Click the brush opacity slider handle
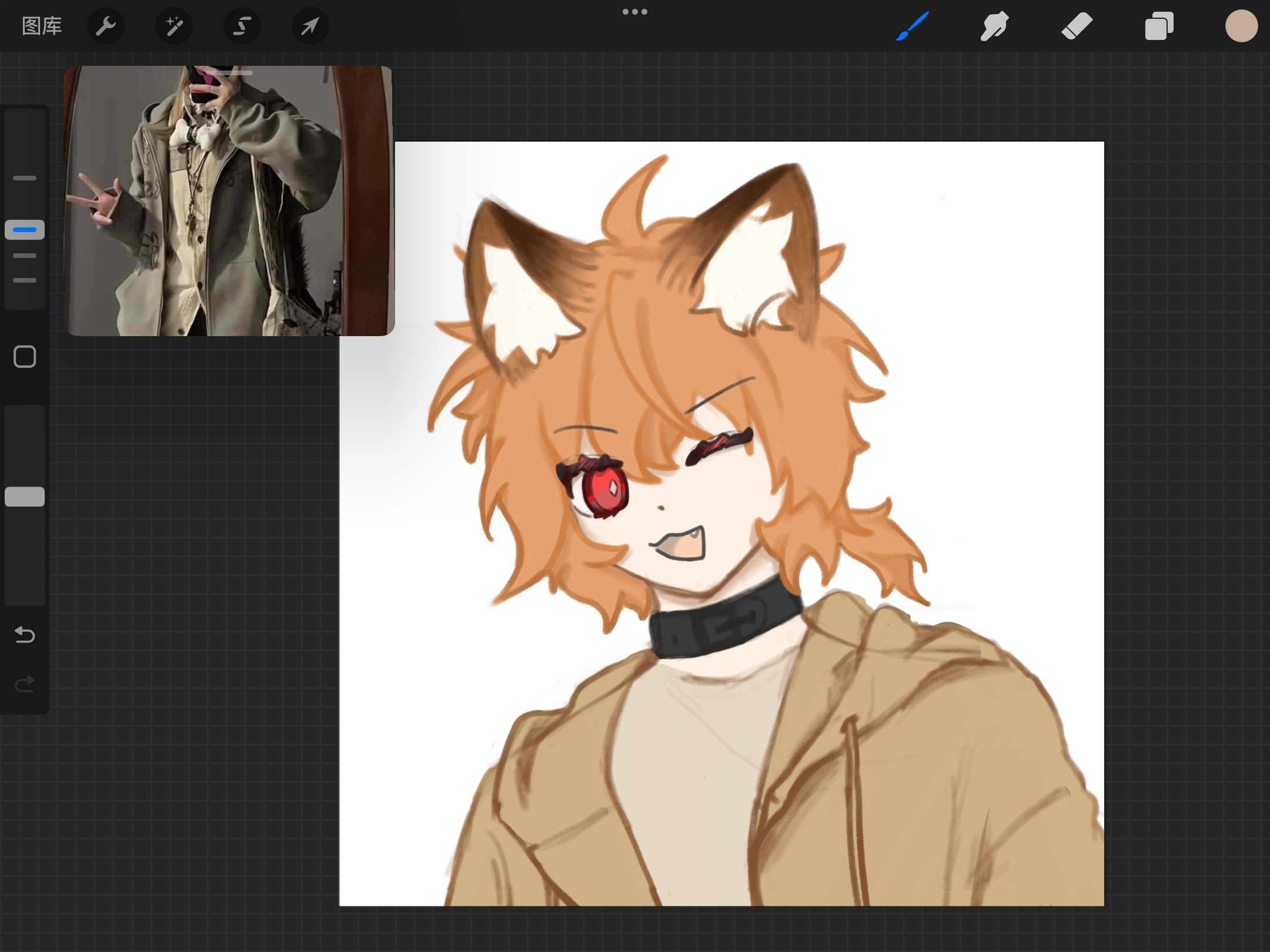This screenshot has width=1270, height=952. click(x=25, y=497)
